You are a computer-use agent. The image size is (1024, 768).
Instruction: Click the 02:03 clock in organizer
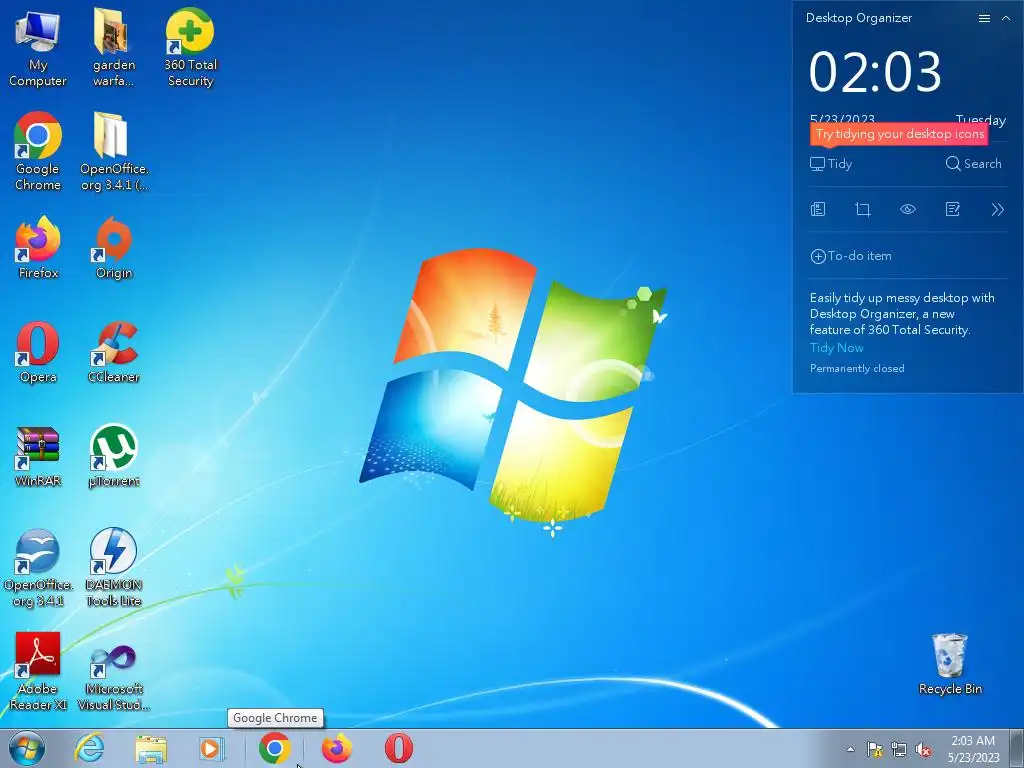pyautogui.click(x=875, y=71)
